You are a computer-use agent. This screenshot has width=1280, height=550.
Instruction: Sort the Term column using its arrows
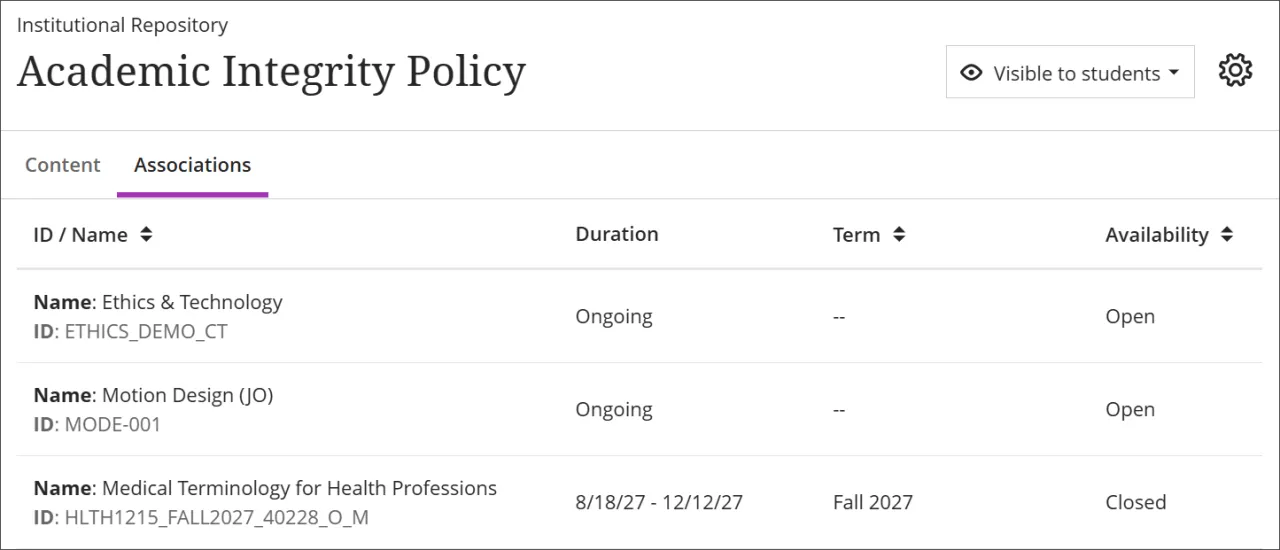pyautogui.click(x=899, y=235)
